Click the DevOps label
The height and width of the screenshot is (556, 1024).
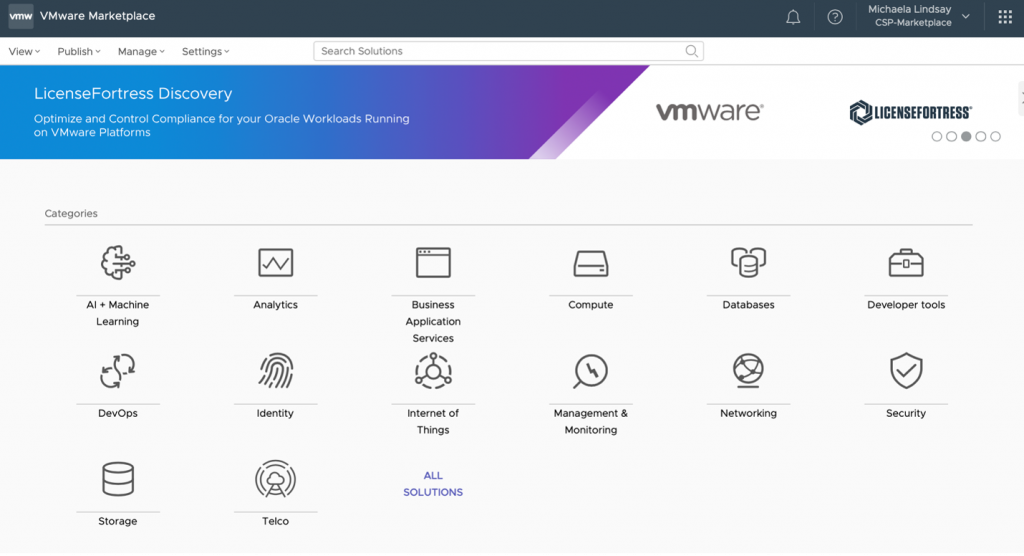(118, 414)
